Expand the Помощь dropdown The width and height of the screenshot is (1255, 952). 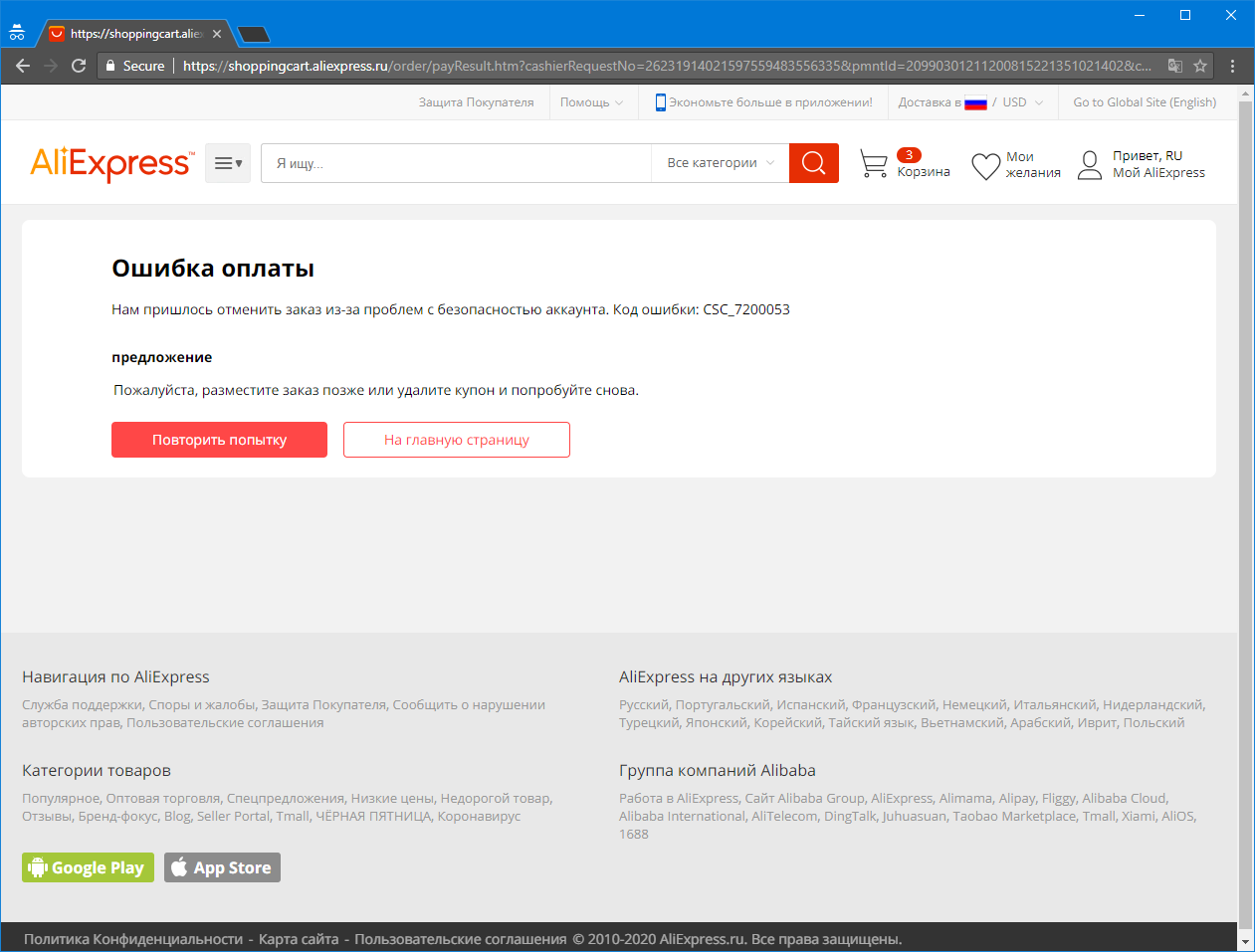pos(591,102)
